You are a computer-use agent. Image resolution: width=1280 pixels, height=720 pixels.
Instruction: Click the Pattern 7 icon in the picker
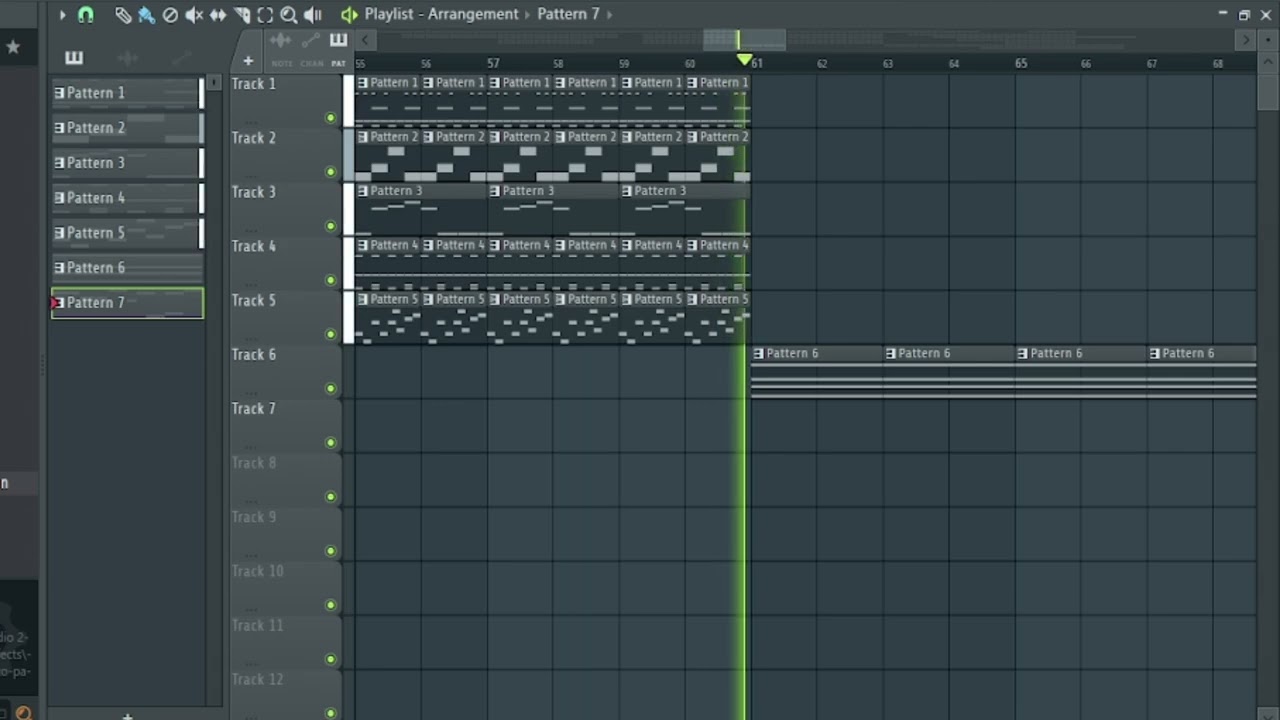(59, 303)
